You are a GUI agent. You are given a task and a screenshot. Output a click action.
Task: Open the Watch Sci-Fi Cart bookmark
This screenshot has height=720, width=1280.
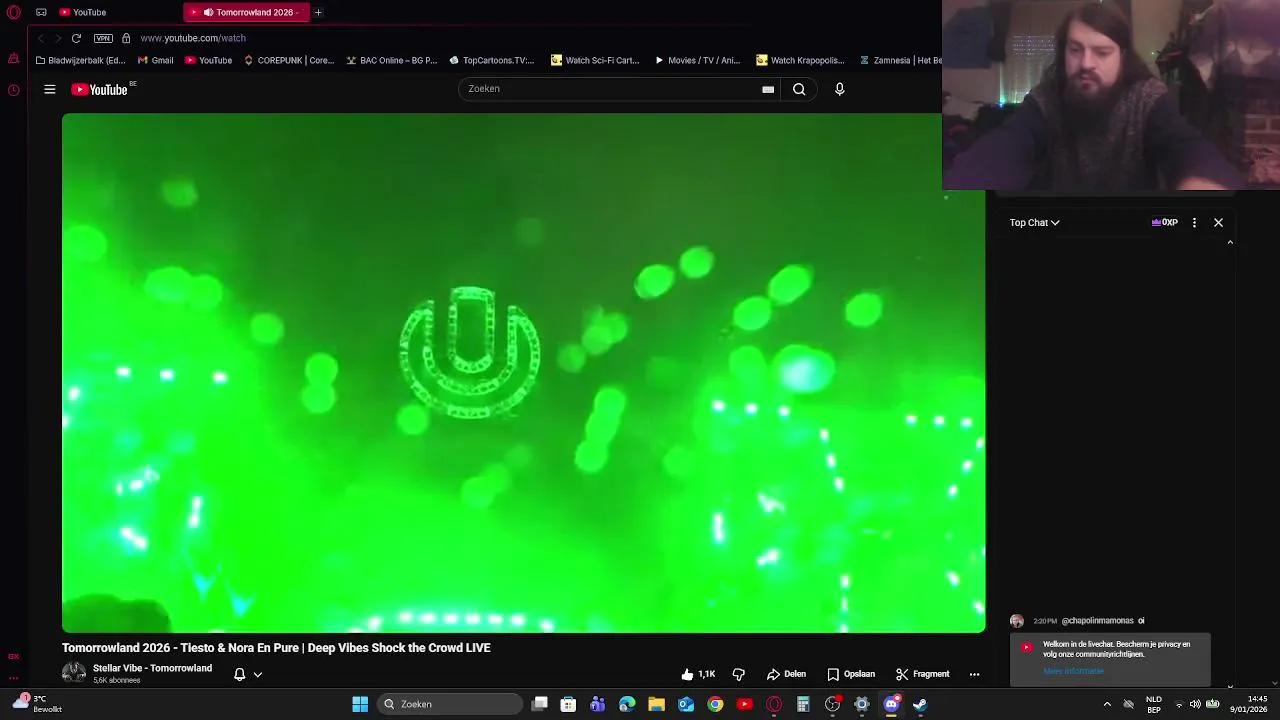coord(595,60)
